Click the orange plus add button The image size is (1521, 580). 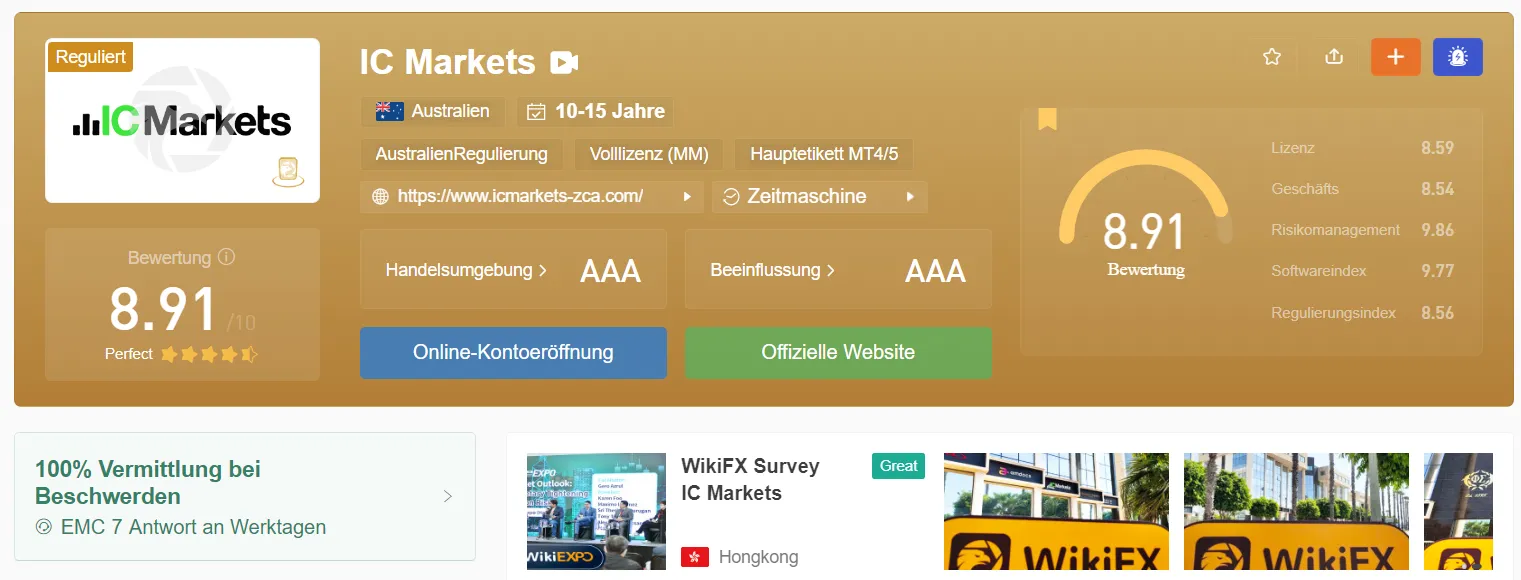tap(1396, 57)
